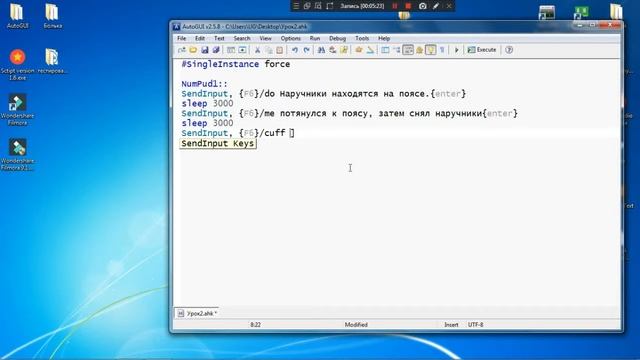This screenshot has width=640, height=360.
Task: Click the Save floppy disk icon
Action: click(x=204, y=50)
